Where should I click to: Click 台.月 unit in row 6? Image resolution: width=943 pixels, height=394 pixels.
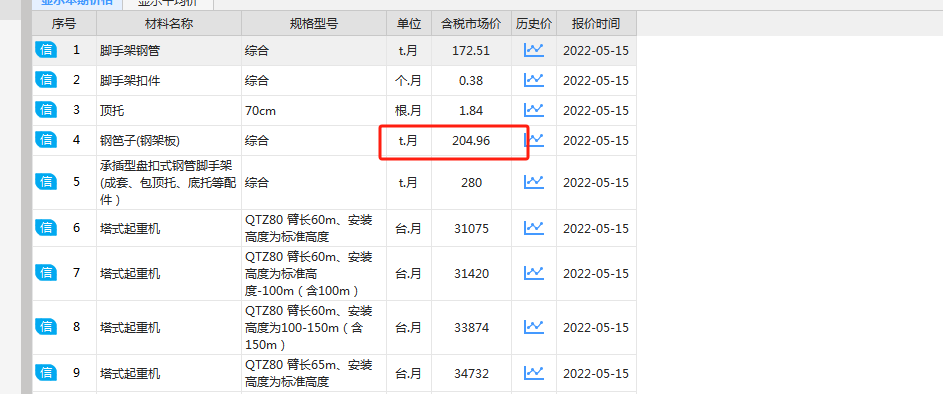(408, 229)
